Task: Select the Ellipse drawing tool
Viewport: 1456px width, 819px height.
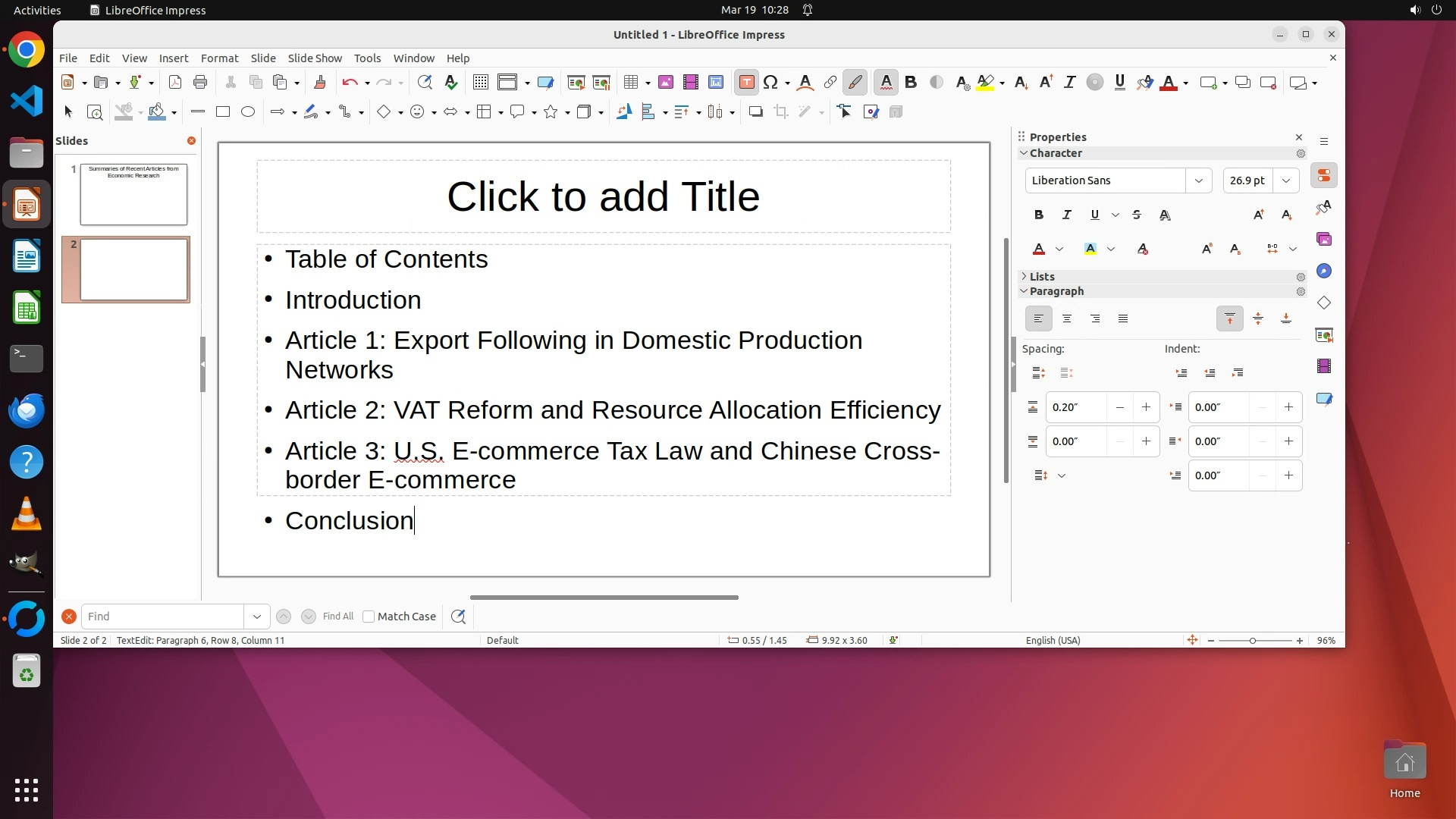Action: [x=247, y=112]
